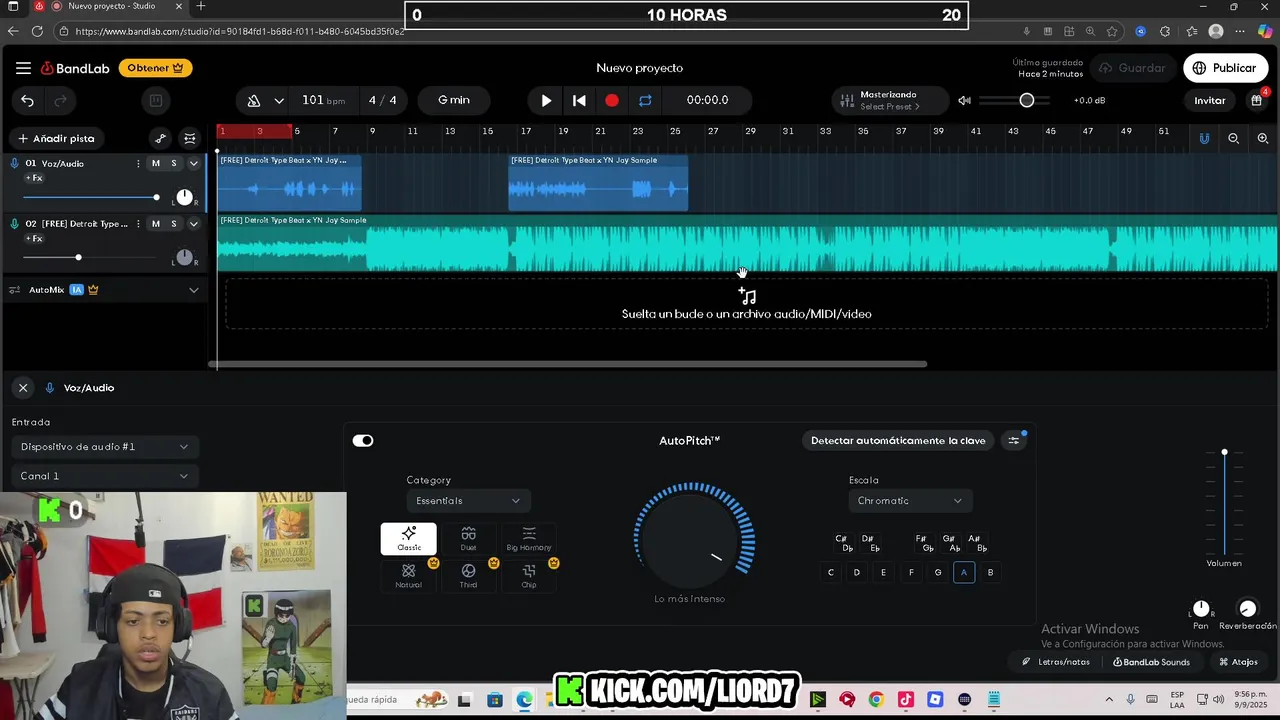Mute the Voz/Audio track
The image size is (1280, 720).
155,163
